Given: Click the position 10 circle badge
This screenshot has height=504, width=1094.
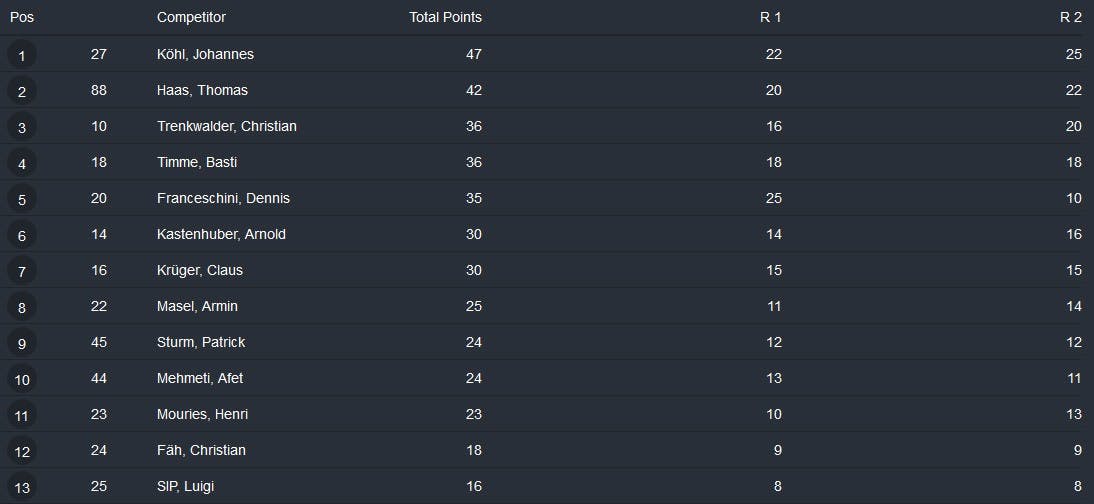Looking at the screenshot, I should pyautogui.click(x=22, y=379).
